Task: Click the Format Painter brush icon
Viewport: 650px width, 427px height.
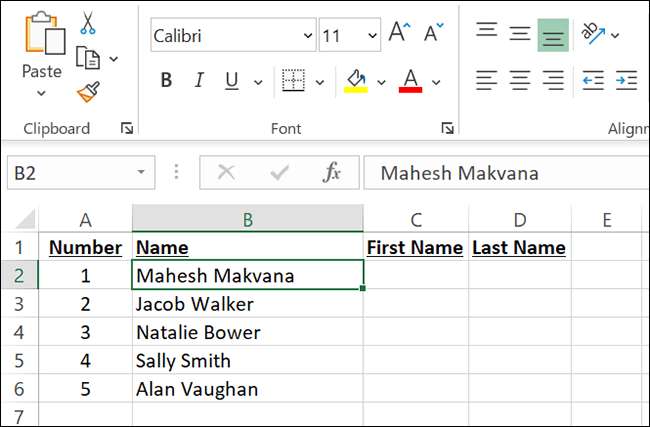Action: tap(88, 92)
